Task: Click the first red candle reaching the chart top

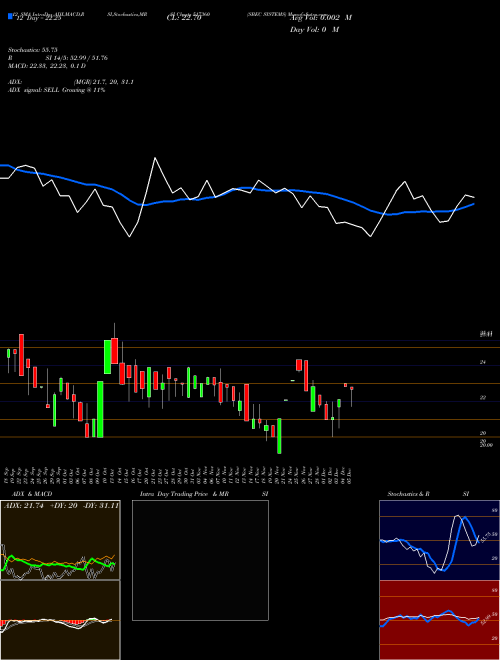Action: click(21, 355)
